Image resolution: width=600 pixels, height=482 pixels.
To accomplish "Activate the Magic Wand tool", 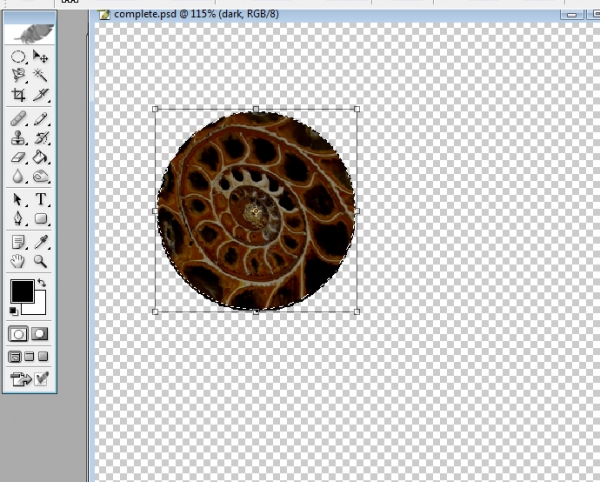I will 40,75.
